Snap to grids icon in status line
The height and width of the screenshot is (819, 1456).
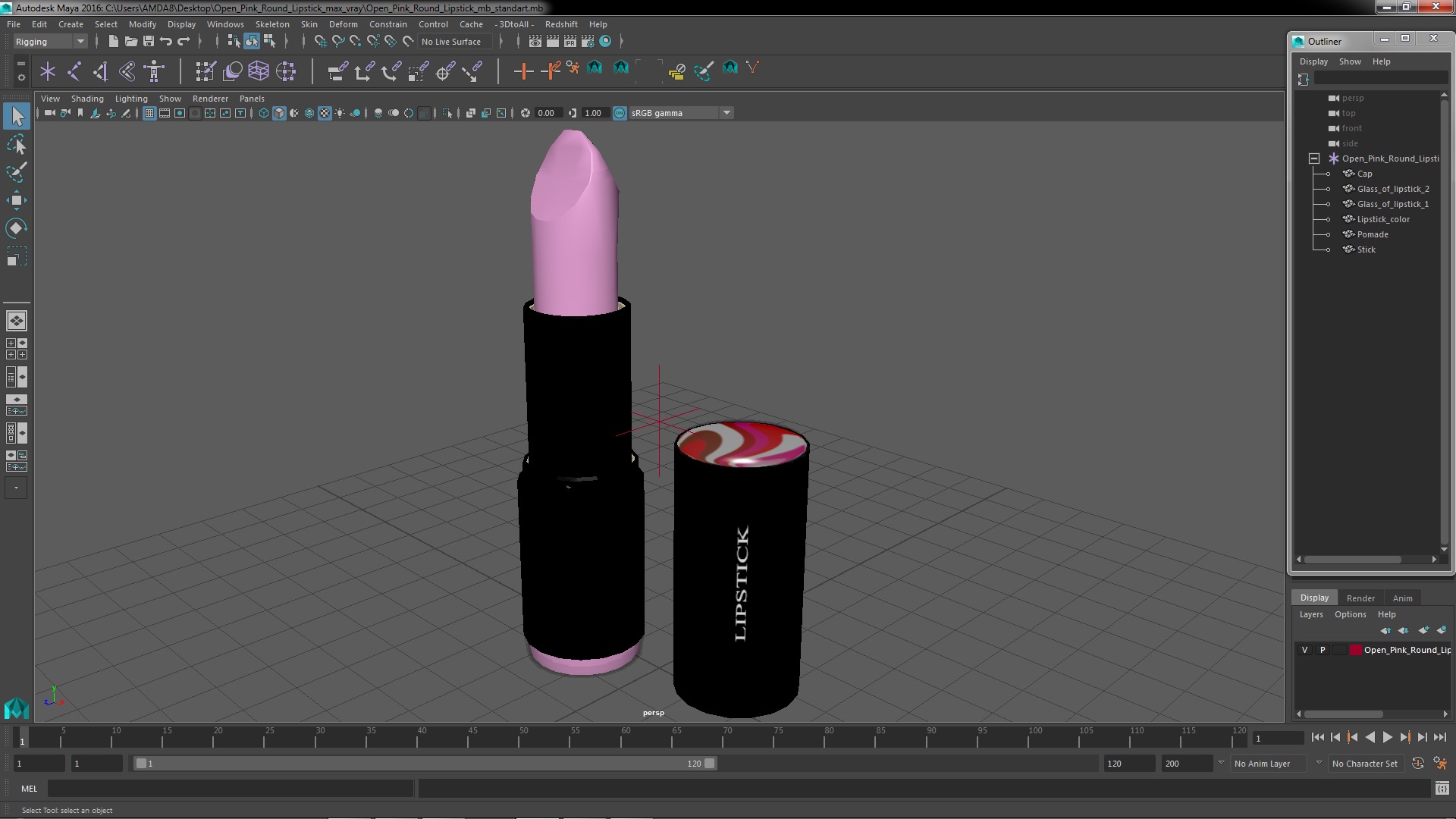[320, 41]
